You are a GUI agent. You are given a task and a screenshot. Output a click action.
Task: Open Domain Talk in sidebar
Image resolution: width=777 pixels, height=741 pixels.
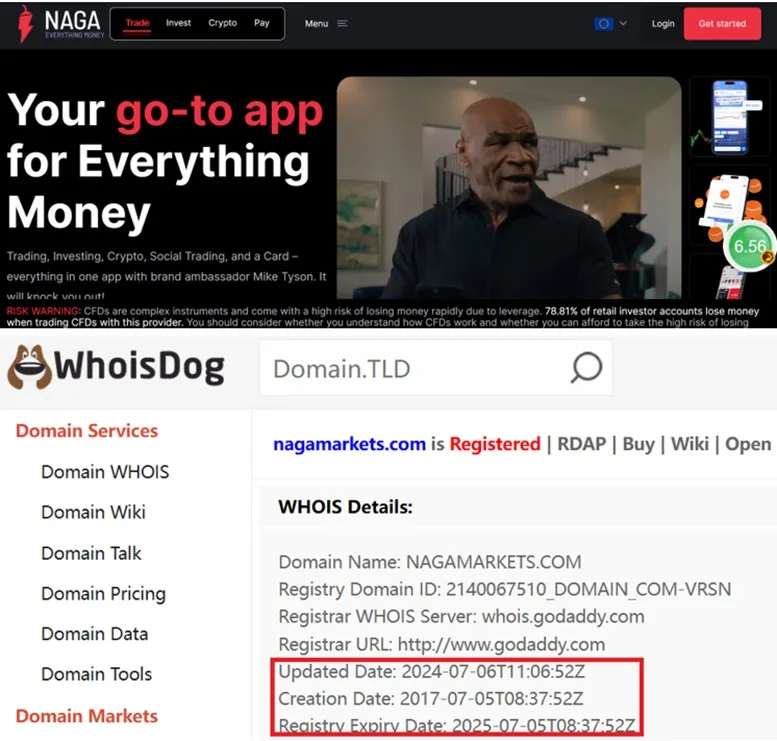(x=91, y=553)
